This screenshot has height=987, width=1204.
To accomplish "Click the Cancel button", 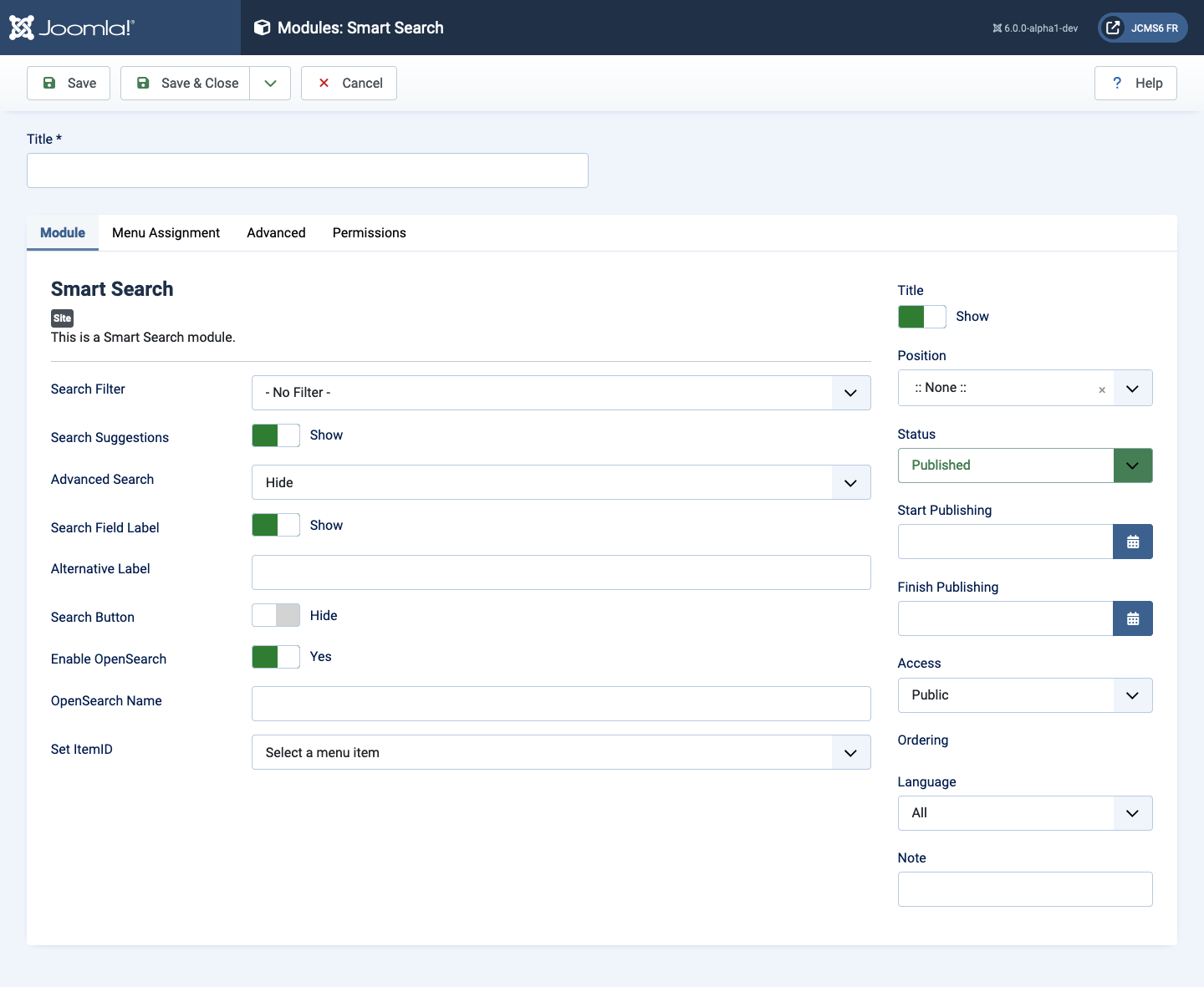I will click(x=349, y=83).
